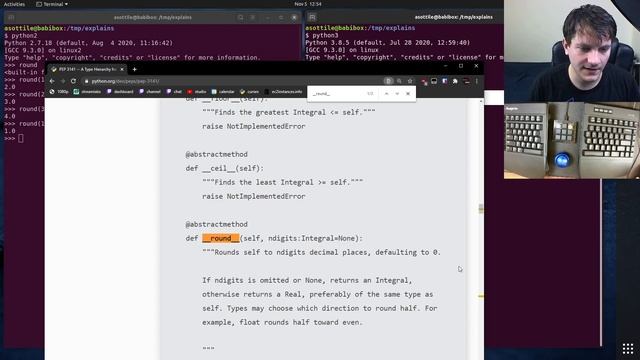Click the zoom magnifier icon in address bar
The image size is (640, 360).
pyautogui.click(x=399, y=81)
